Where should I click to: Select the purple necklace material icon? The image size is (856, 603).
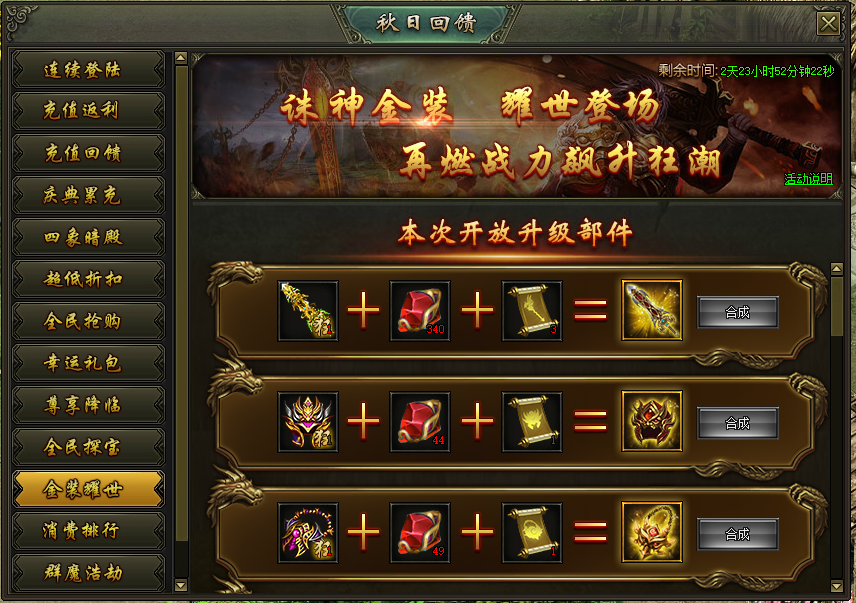(x=308, y=532)
